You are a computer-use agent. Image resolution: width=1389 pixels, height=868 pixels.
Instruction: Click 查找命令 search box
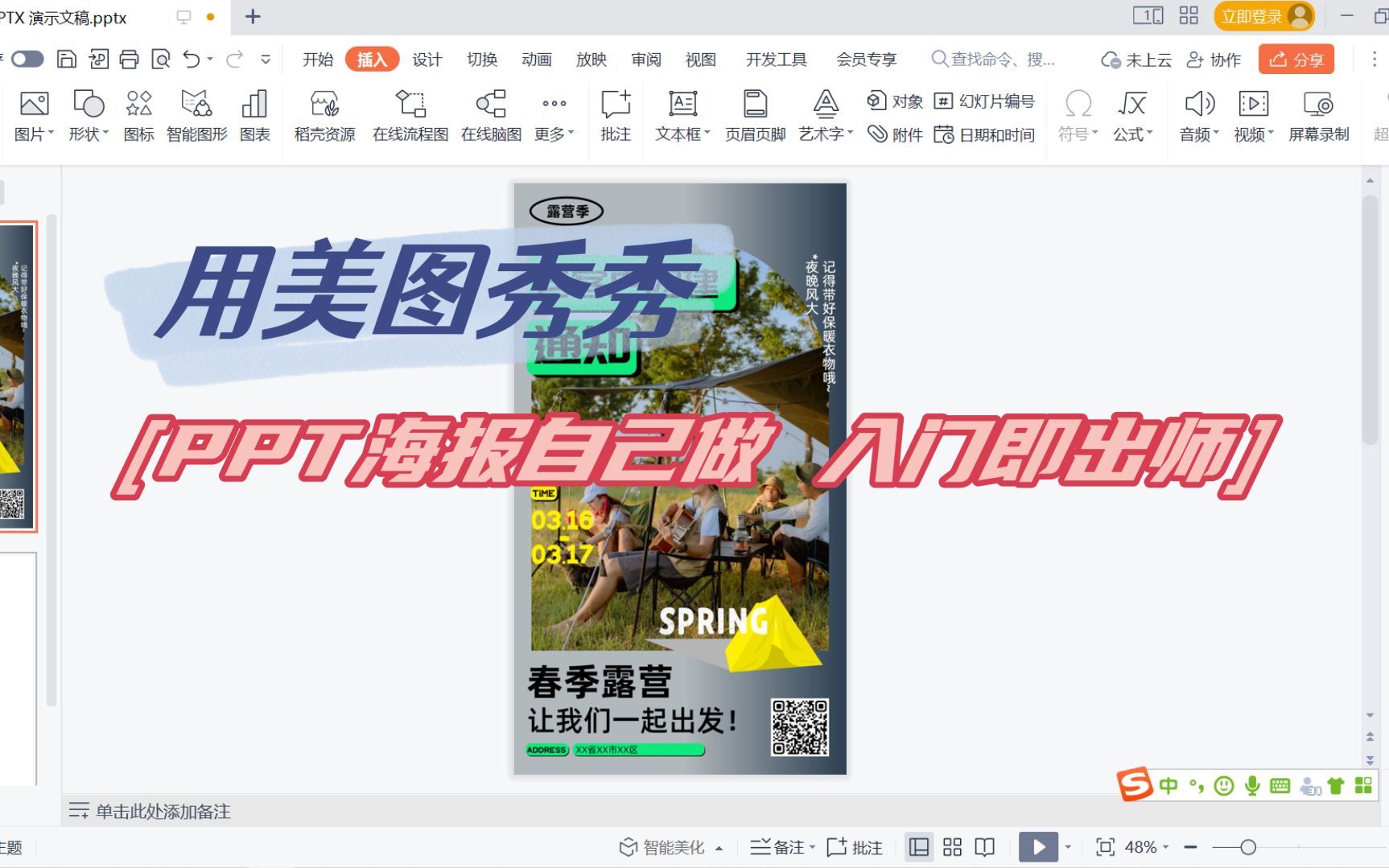(994, 60)
